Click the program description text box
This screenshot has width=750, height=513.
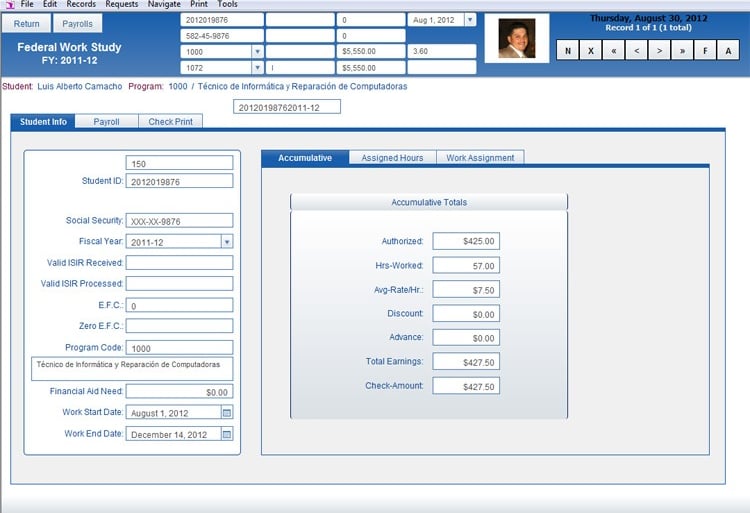[132, 369]
